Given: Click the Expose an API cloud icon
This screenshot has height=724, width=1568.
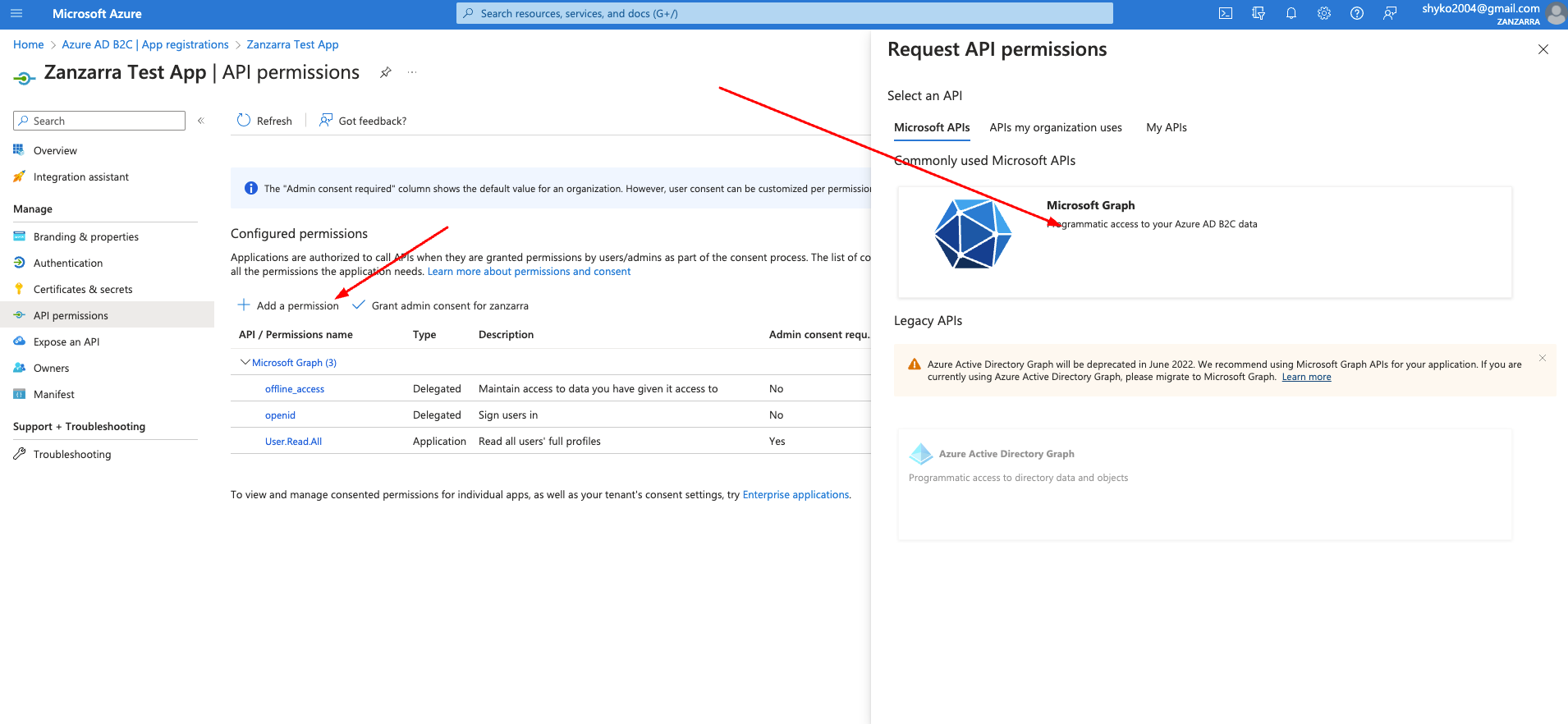Looking at the screenshot, I should [x=19, y=341].
